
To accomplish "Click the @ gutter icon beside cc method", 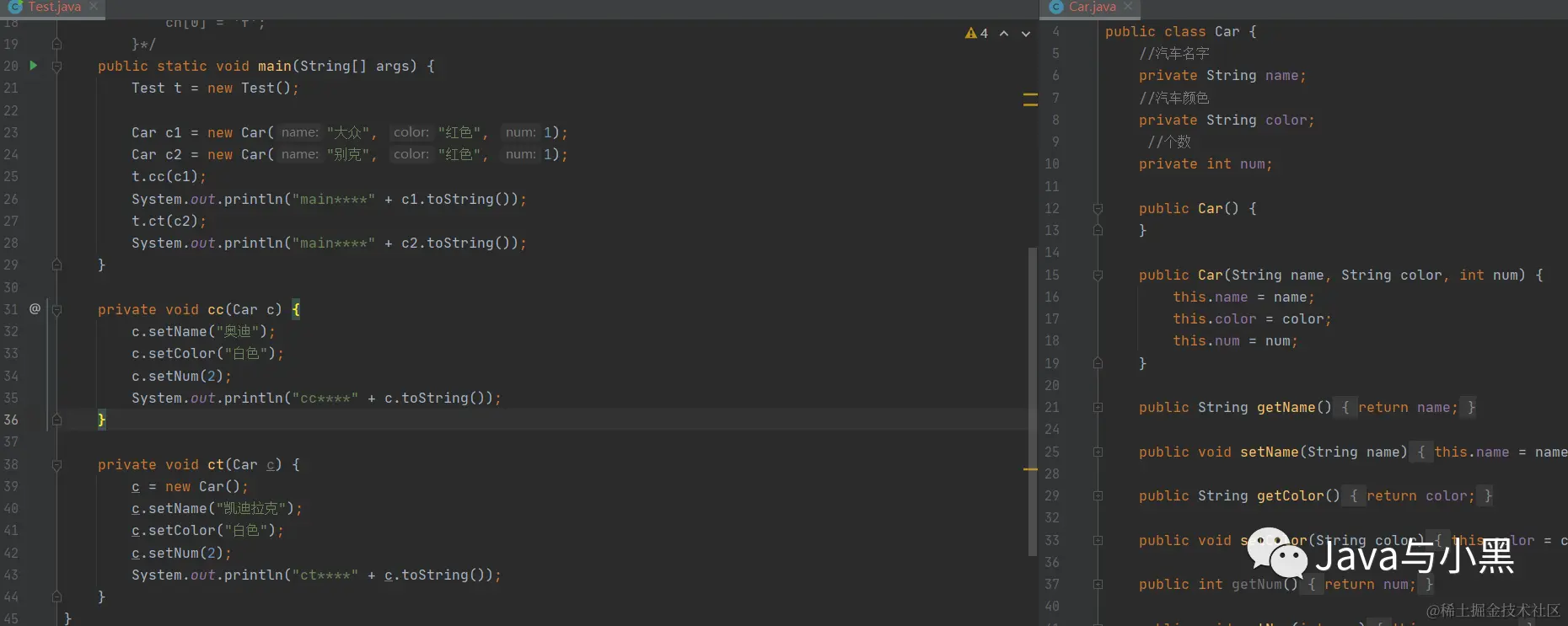I will [35, 308].
